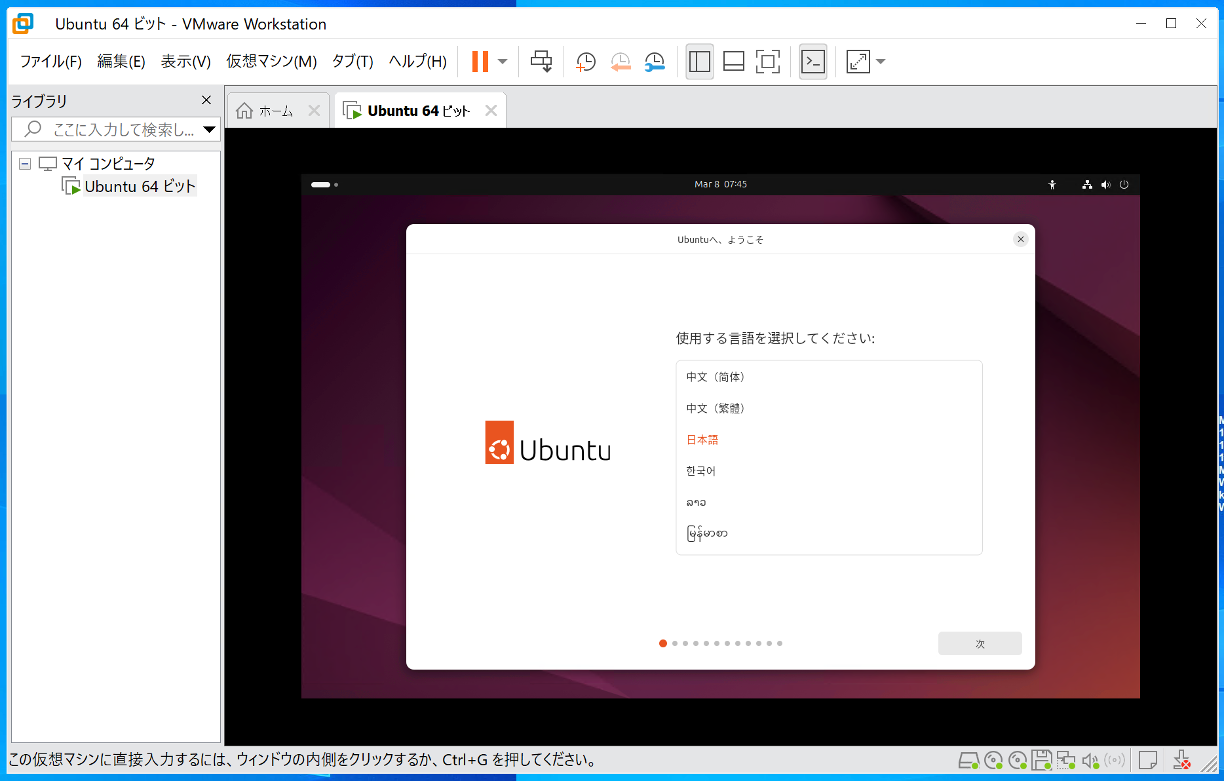Take a snapshot of this virtual machine
Viewport: 1224px width, 782px height.
point(586,62)
